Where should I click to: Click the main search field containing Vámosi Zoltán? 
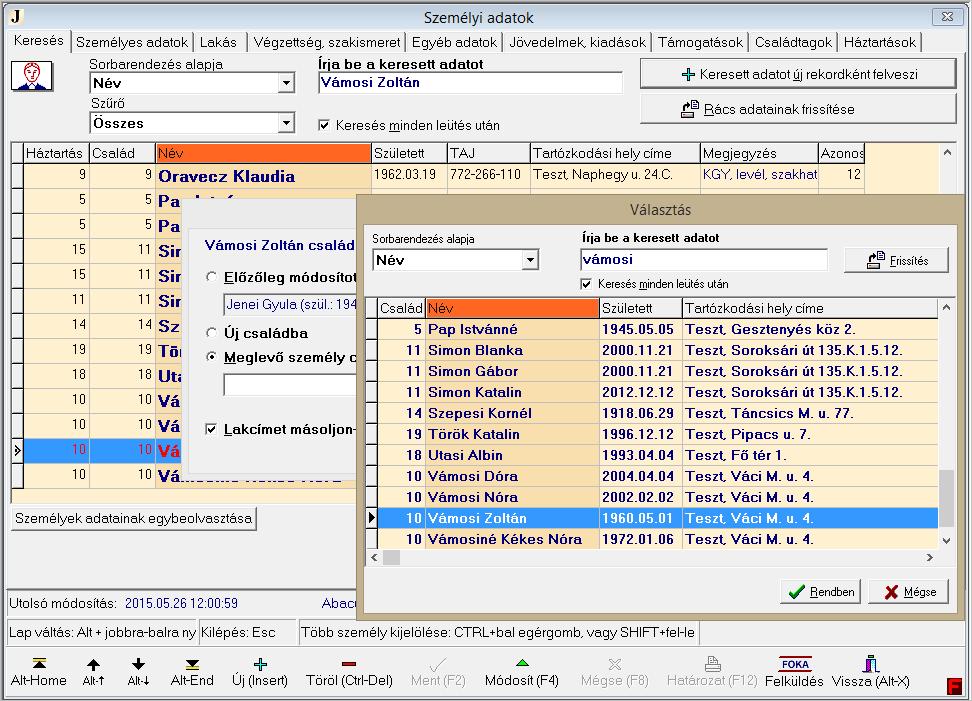click(x=470, y=83)
